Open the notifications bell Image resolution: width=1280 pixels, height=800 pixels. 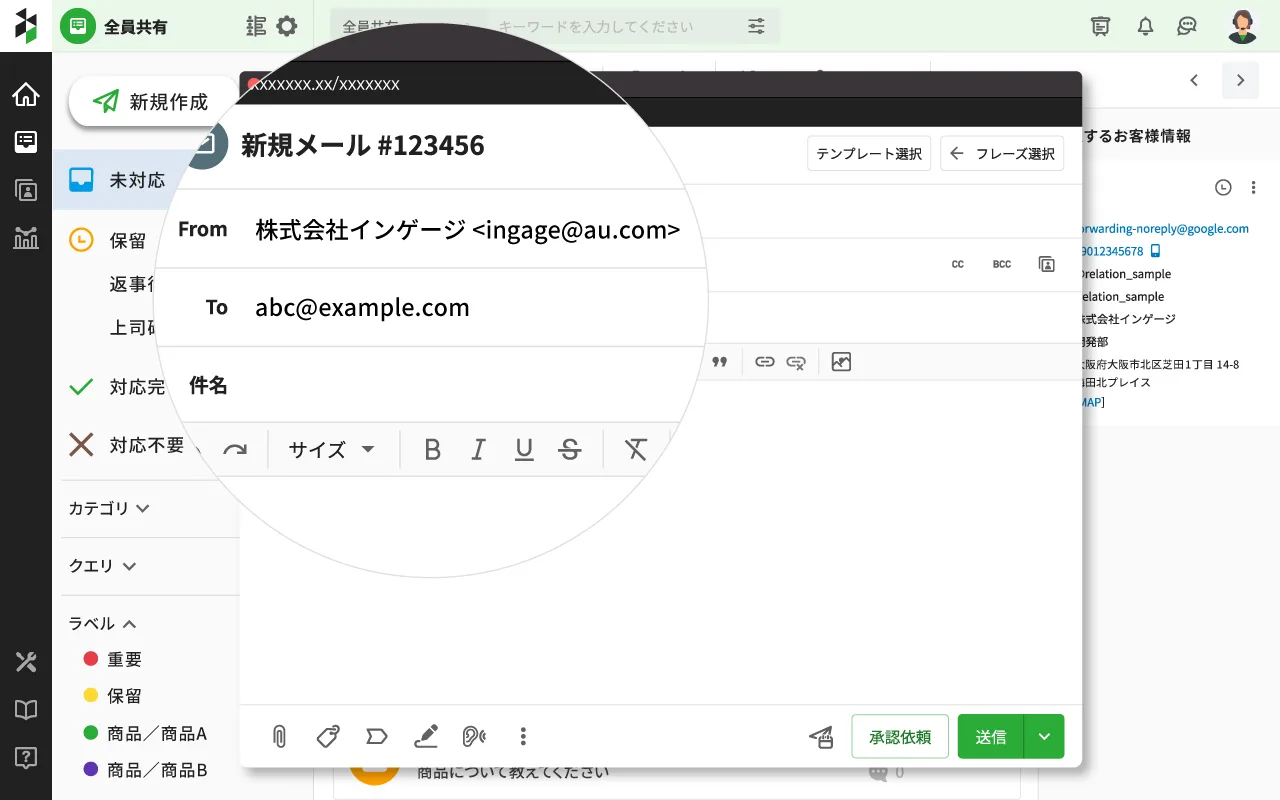pyautogui.click(x=1146, y=26)
